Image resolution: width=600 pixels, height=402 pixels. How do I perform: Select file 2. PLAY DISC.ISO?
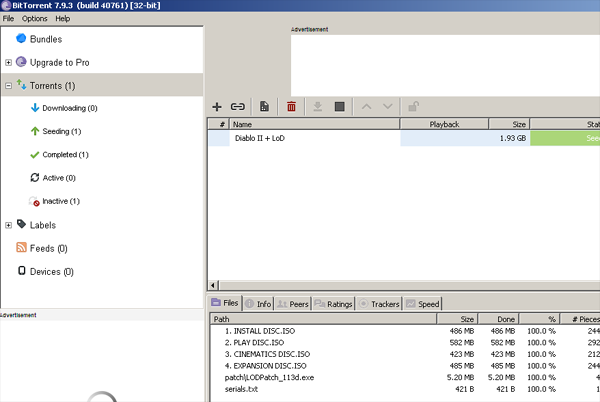[254, 343]
